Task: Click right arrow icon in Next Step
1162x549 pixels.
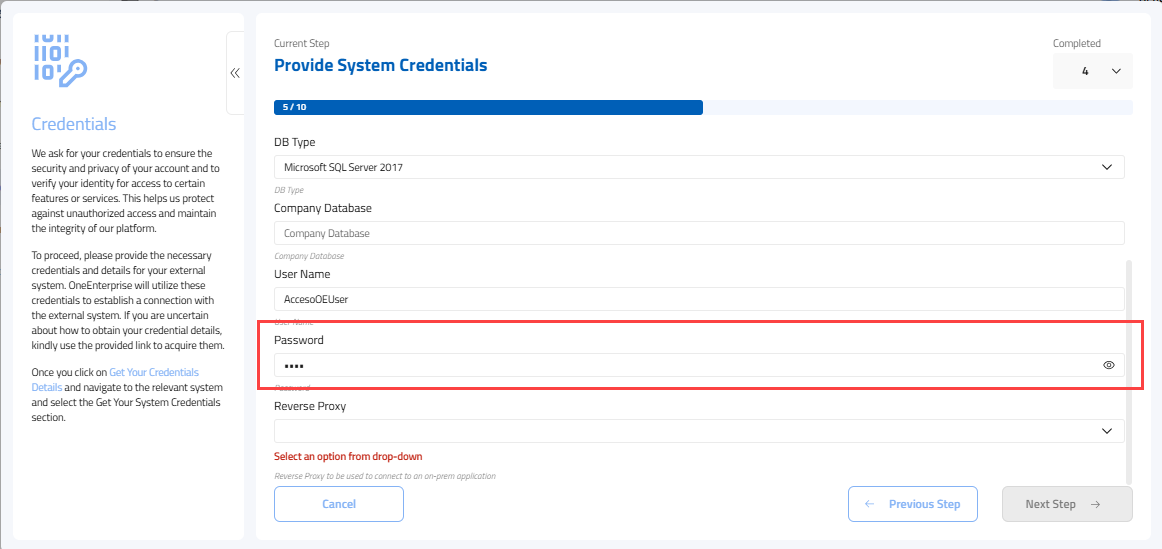Action: click(1095, 504)
